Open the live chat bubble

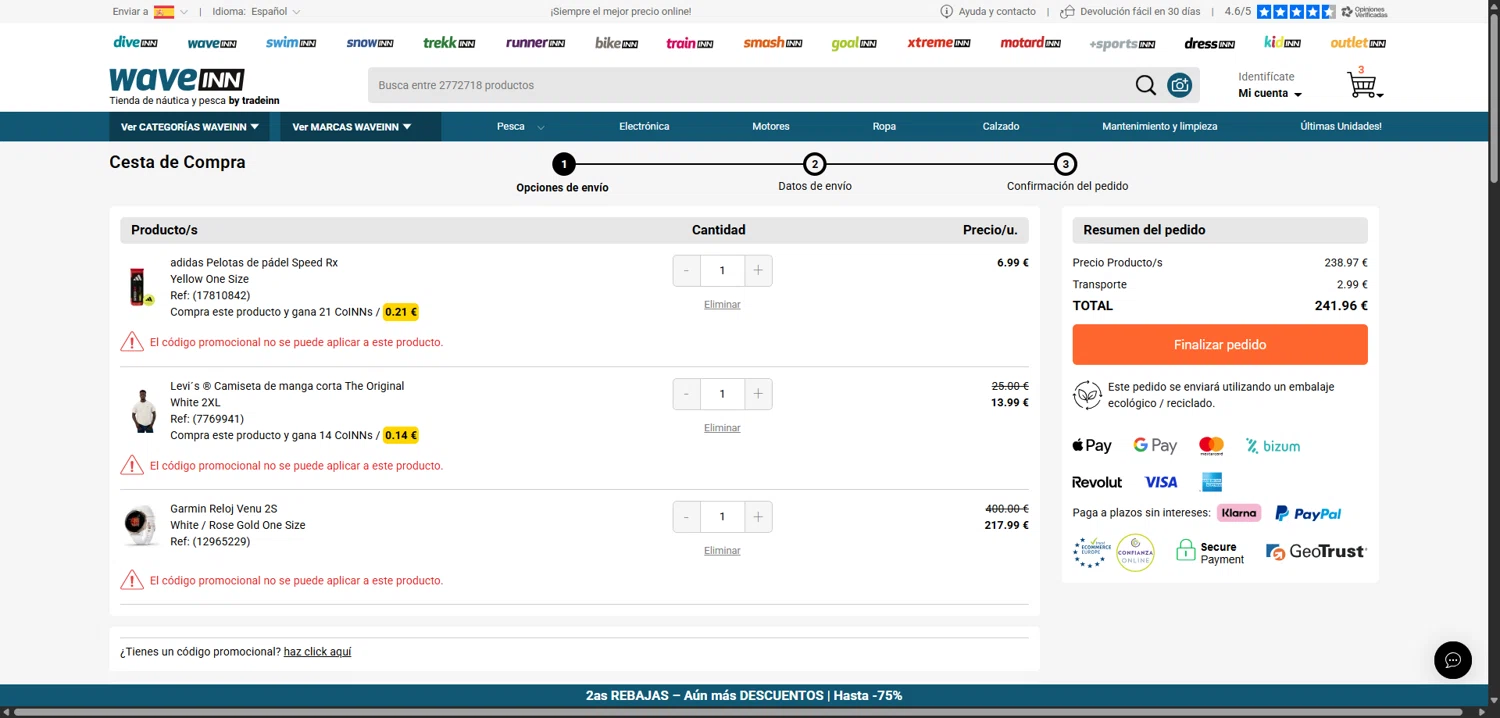click(x=1453, y=660)
